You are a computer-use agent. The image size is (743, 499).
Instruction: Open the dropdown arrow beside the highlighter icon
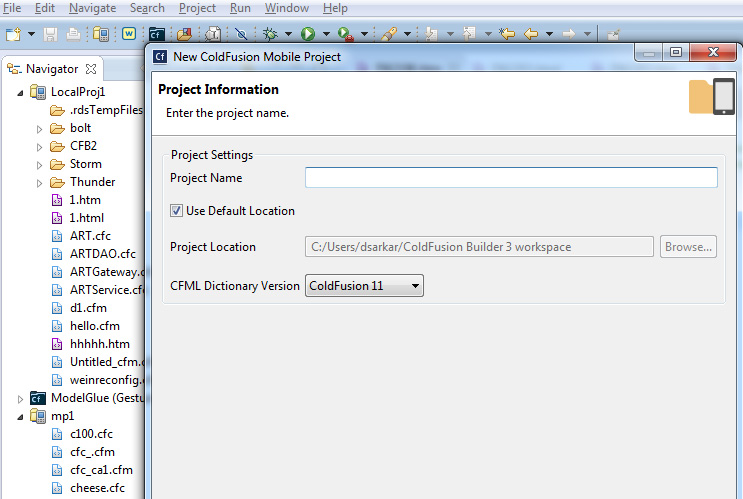point(407,34)
